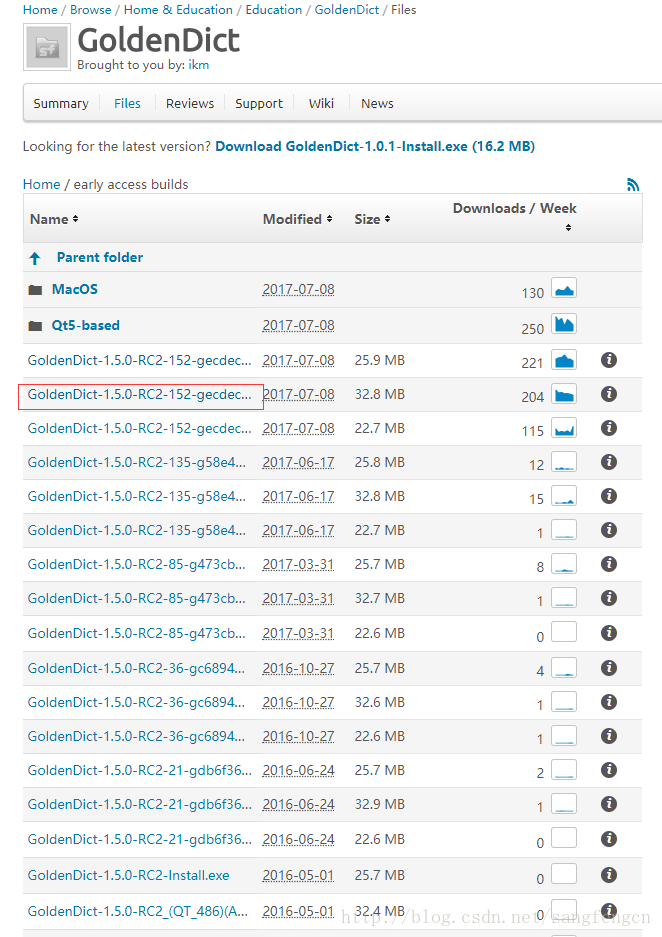
Task: Go to the Support tab
Action: tap(259, 103)
